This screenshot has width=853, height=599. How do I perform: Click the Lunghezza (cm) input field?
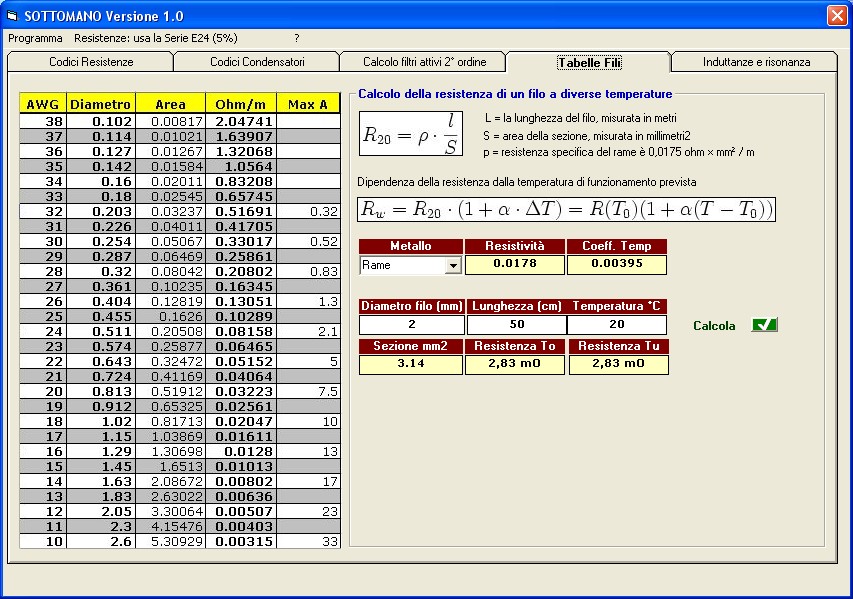point(516,325)
